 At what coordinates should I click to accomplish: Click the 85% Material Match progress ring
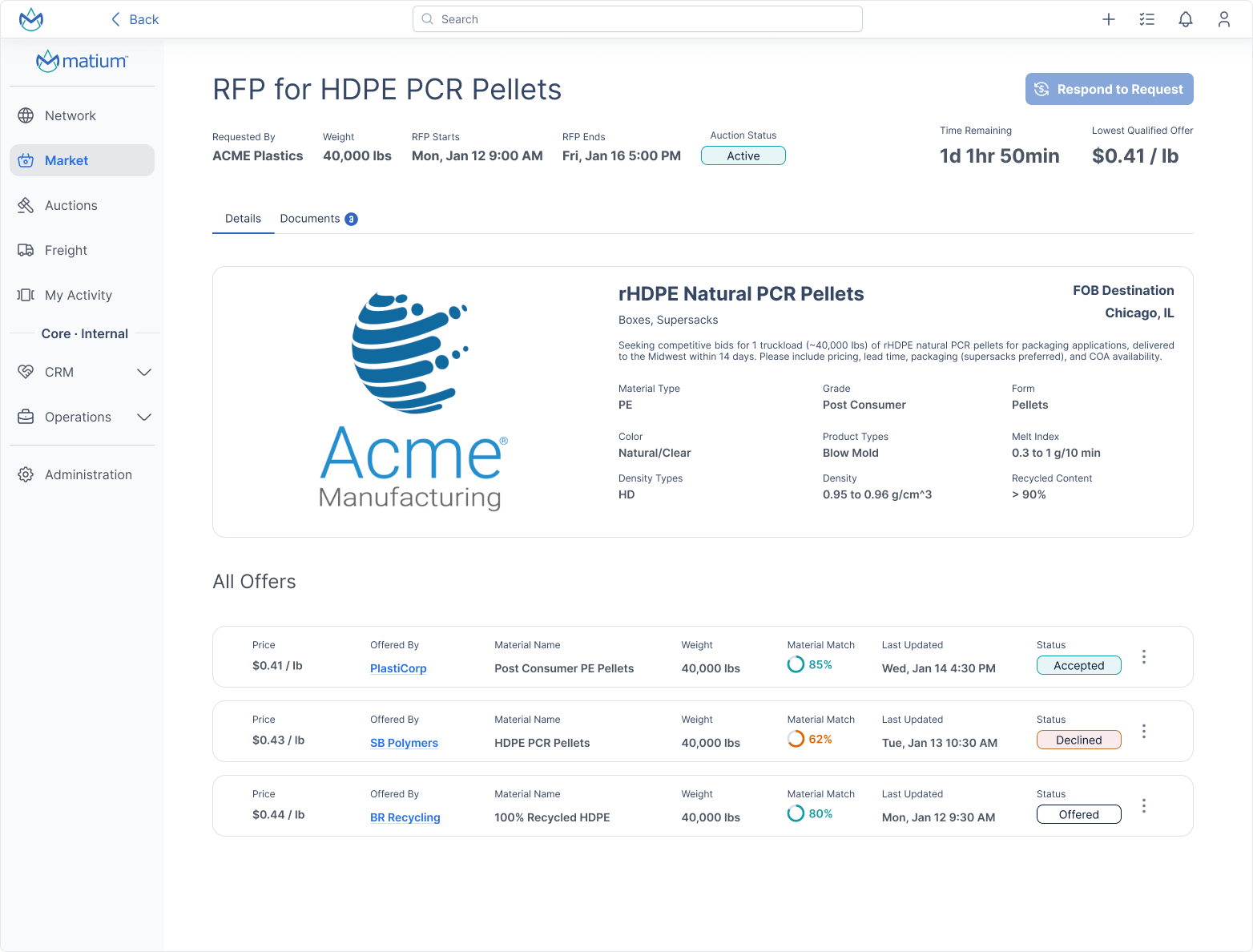pyautogui.click(x=796, y=664)
